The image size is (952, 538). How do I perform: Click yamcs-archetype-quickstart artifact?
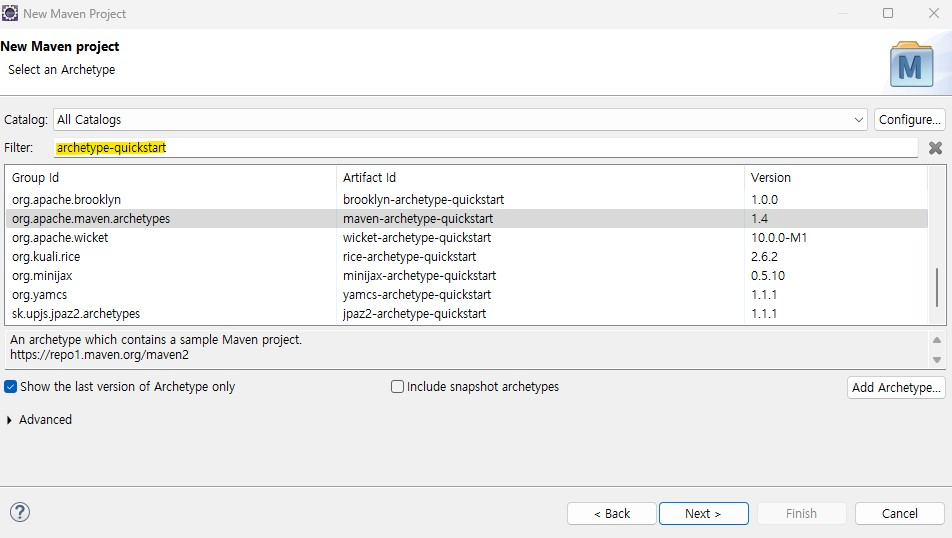[416, 295]
